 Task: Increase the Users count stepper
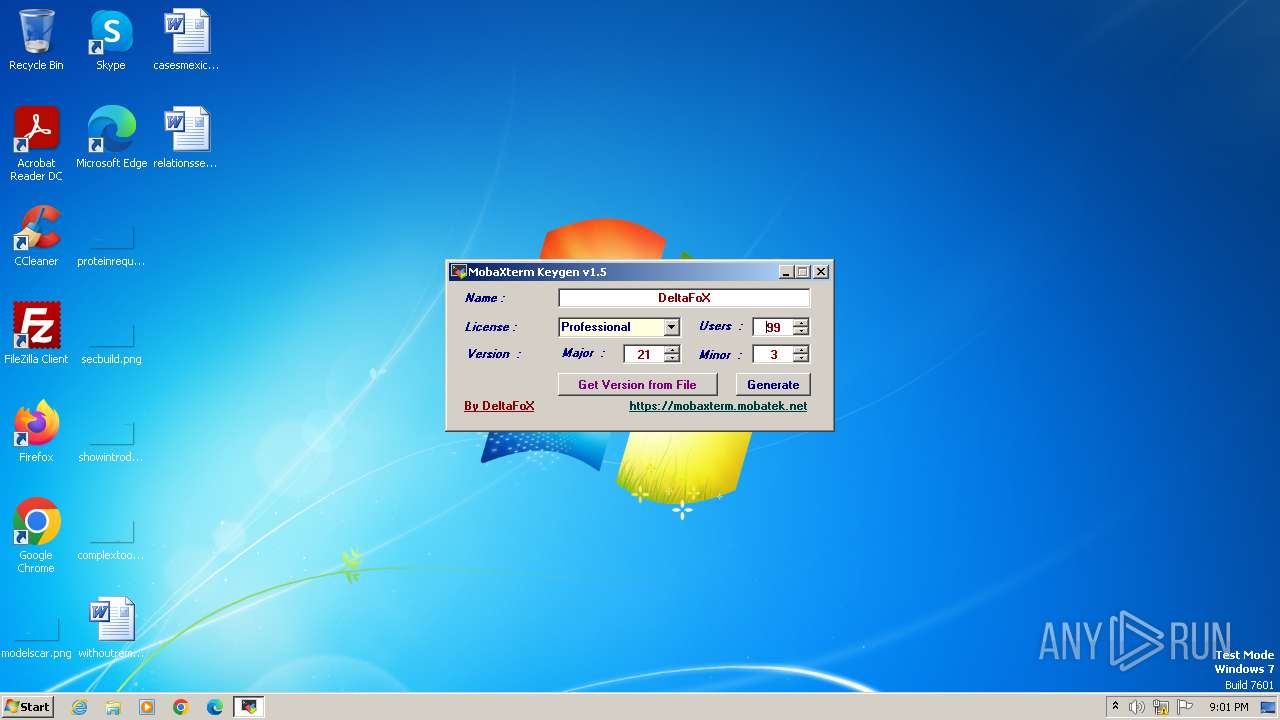pos(801,323)
